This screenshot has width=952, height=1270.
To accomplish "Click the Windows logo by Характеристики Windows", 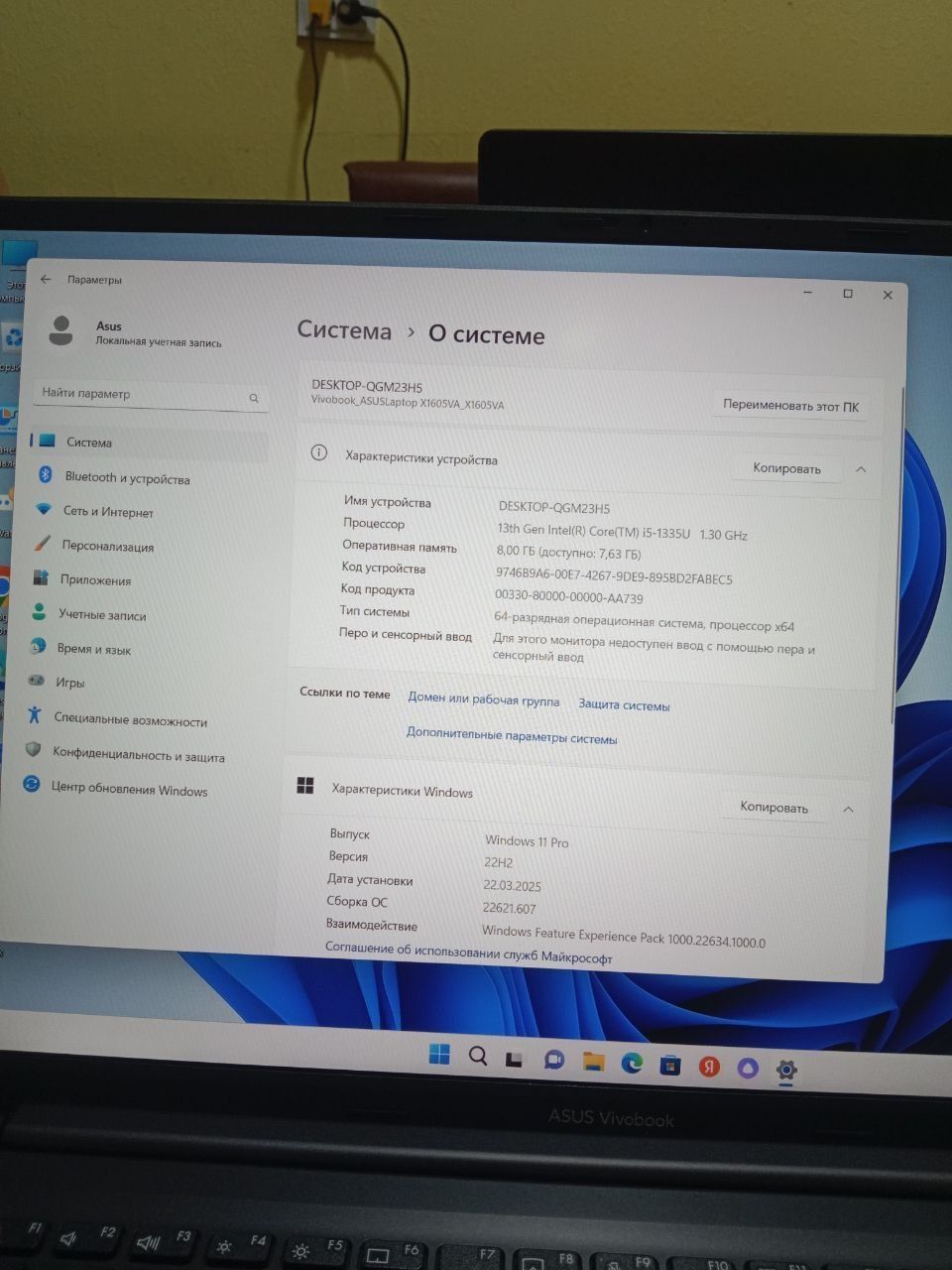I will tap(305, 786).
